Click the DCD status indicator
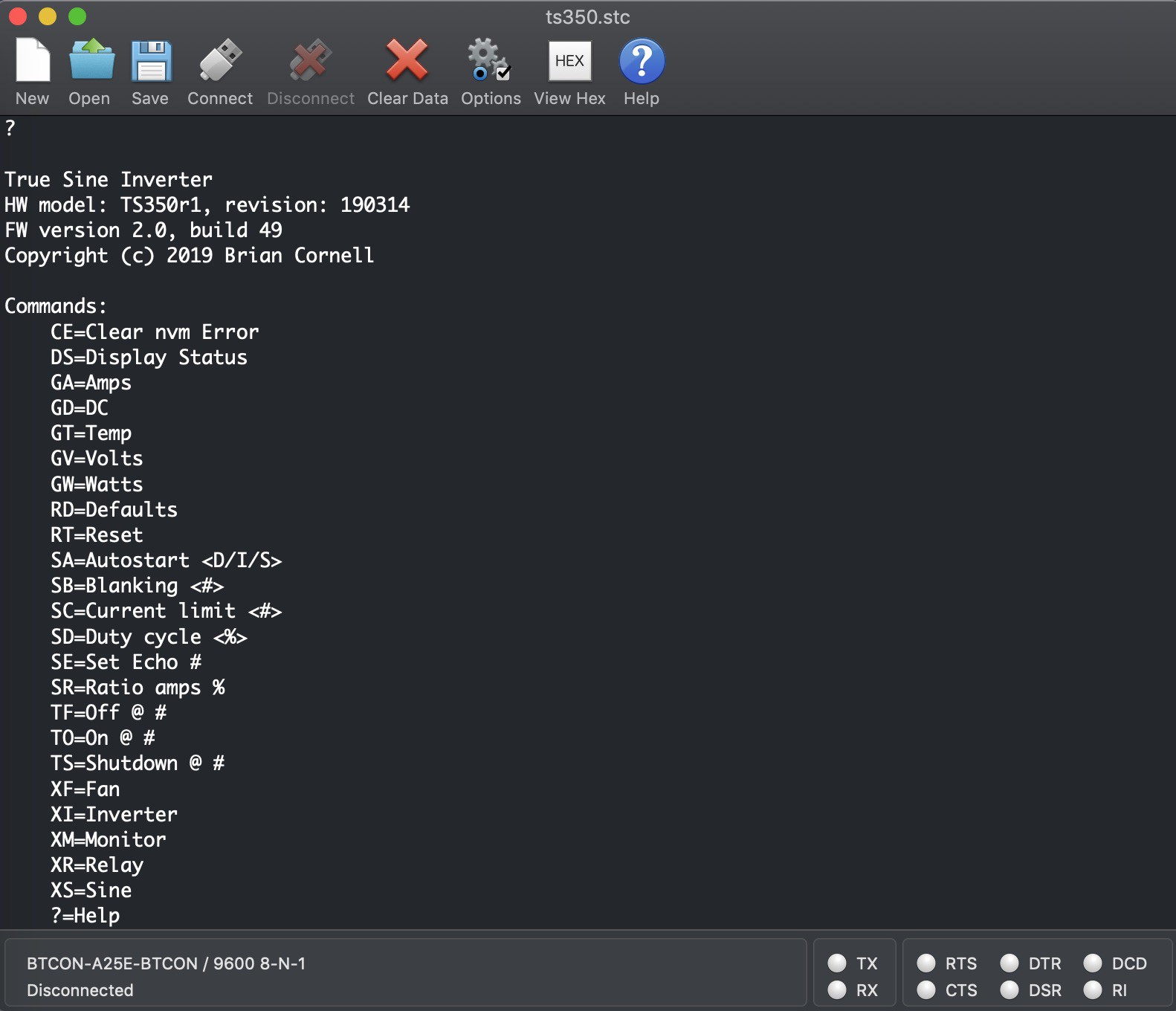 (x=1093, y=963)
